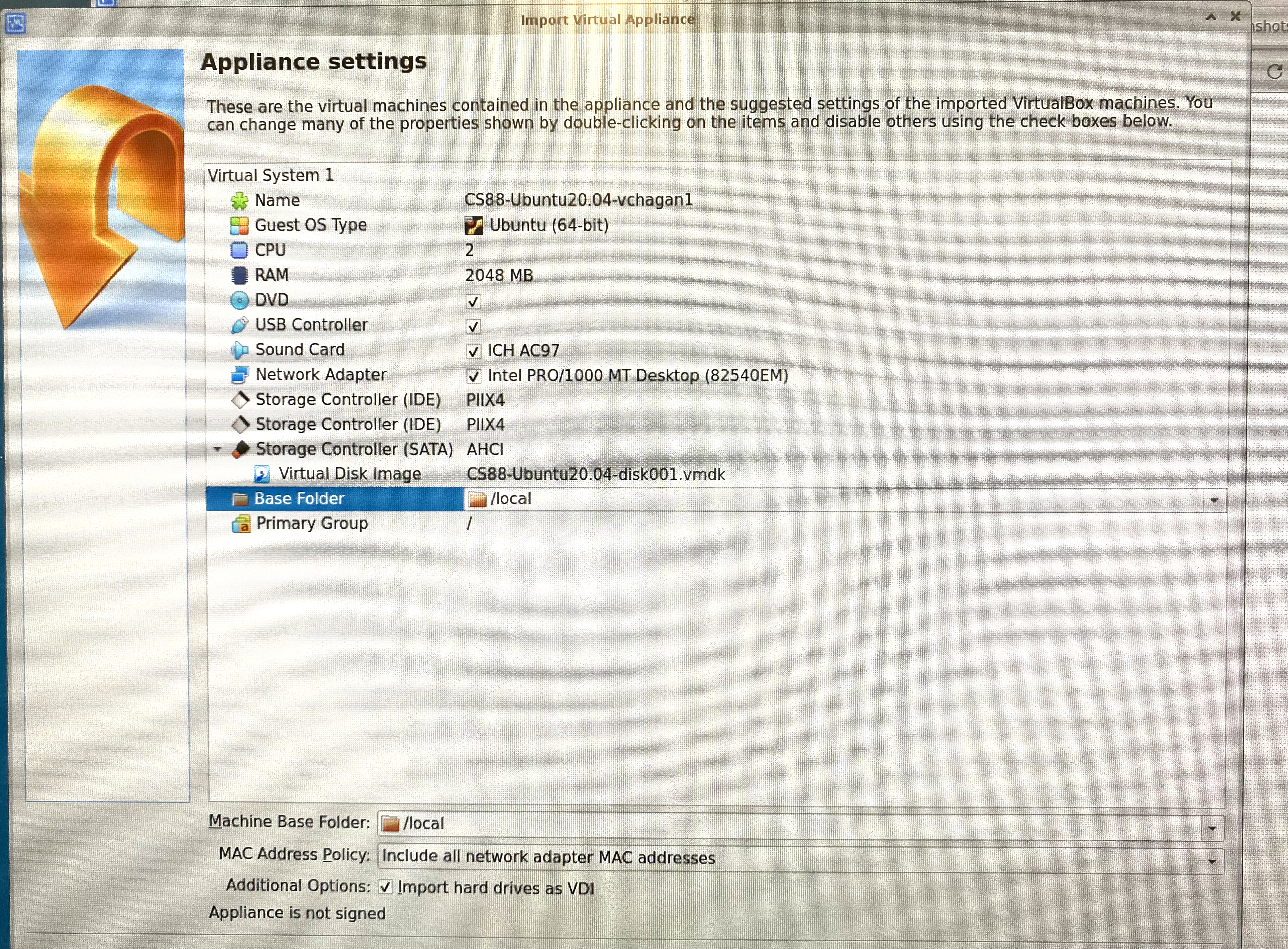Viewport: 1288px width, 949px height.
Task: Click the AHCI controller value
Action: [485, 449]
